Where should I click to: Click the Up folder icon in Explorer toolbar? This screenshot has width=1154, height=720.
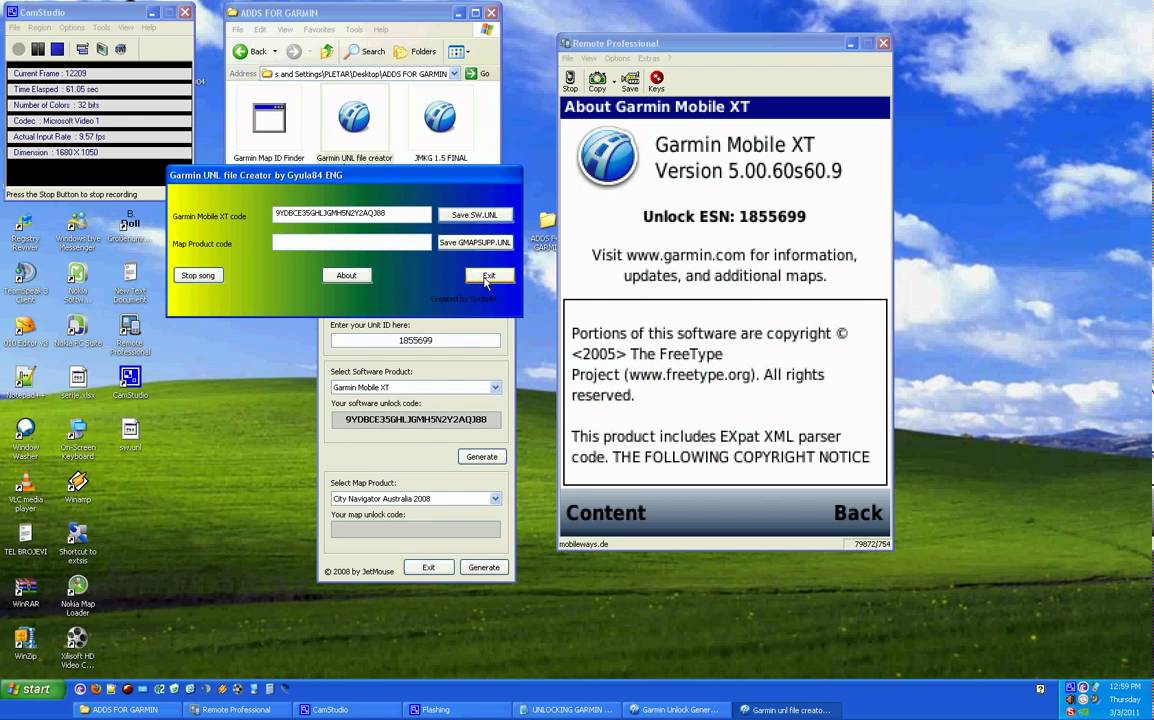pyautogui.click(x=326, y=52)
